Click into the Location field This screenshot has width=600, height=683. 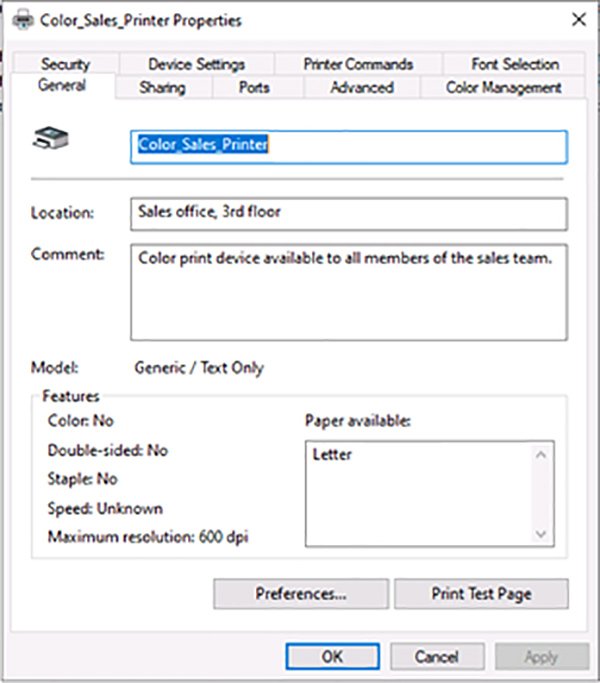349,213
